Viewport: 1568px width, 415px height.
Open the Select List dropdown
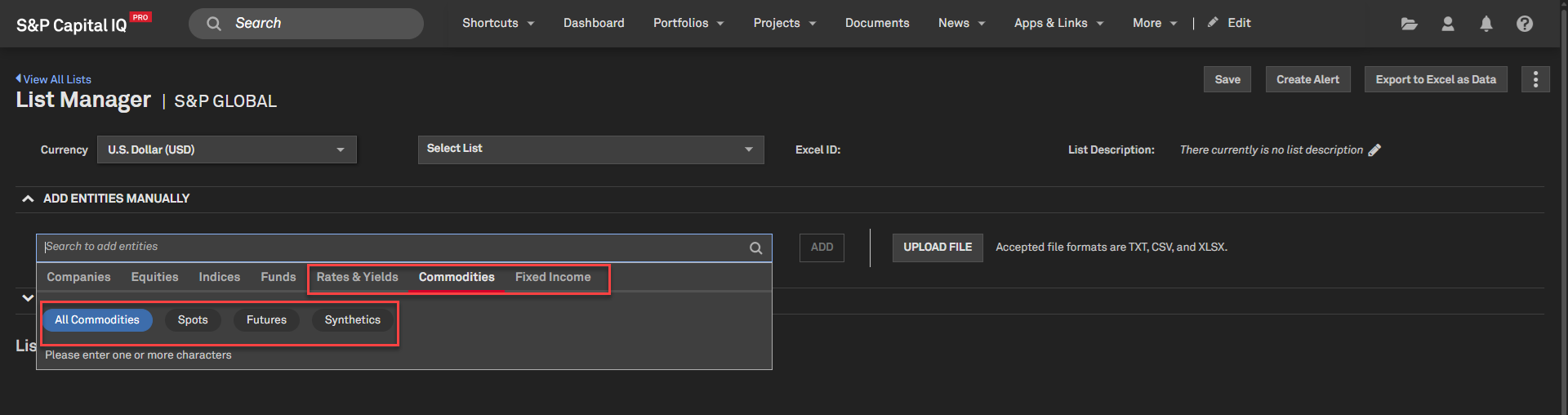[590, 149]
